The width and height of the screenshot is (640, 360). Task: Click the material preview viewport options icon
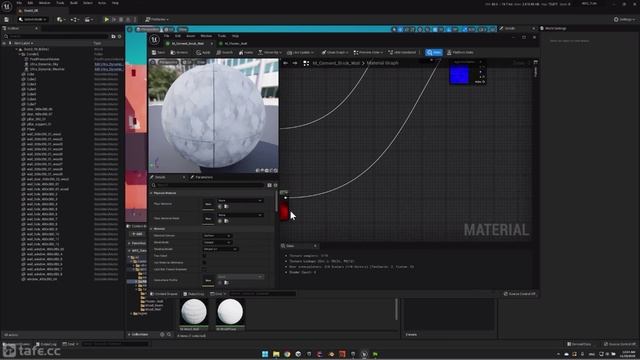click(x=153, y=62)
